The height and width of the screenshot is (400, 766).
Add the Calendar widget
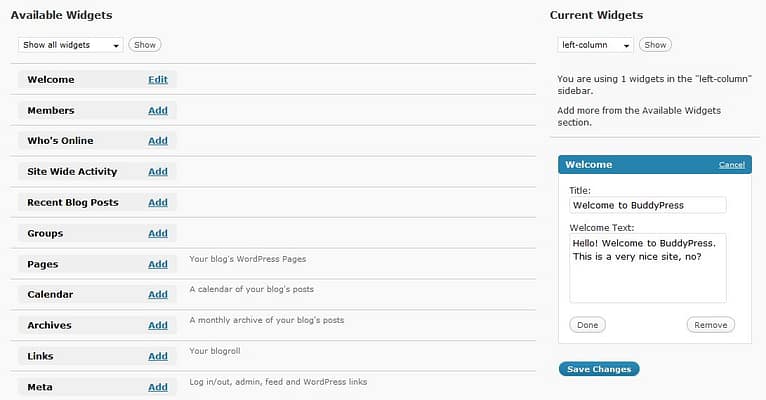click(x=158, y=295)
